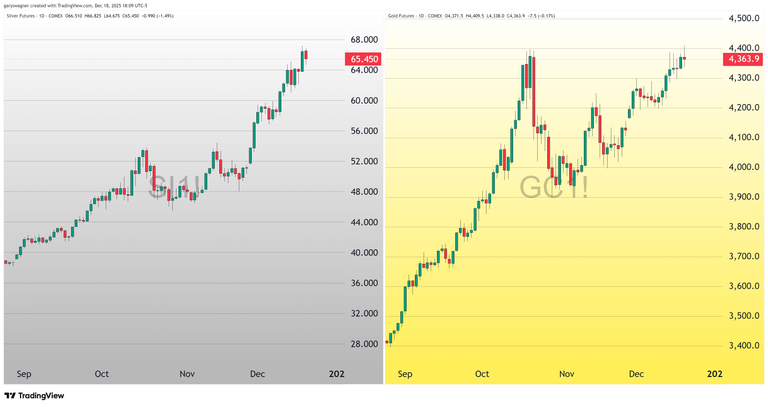Click the 3,400.0 level on gold price scale

(742, 346)
